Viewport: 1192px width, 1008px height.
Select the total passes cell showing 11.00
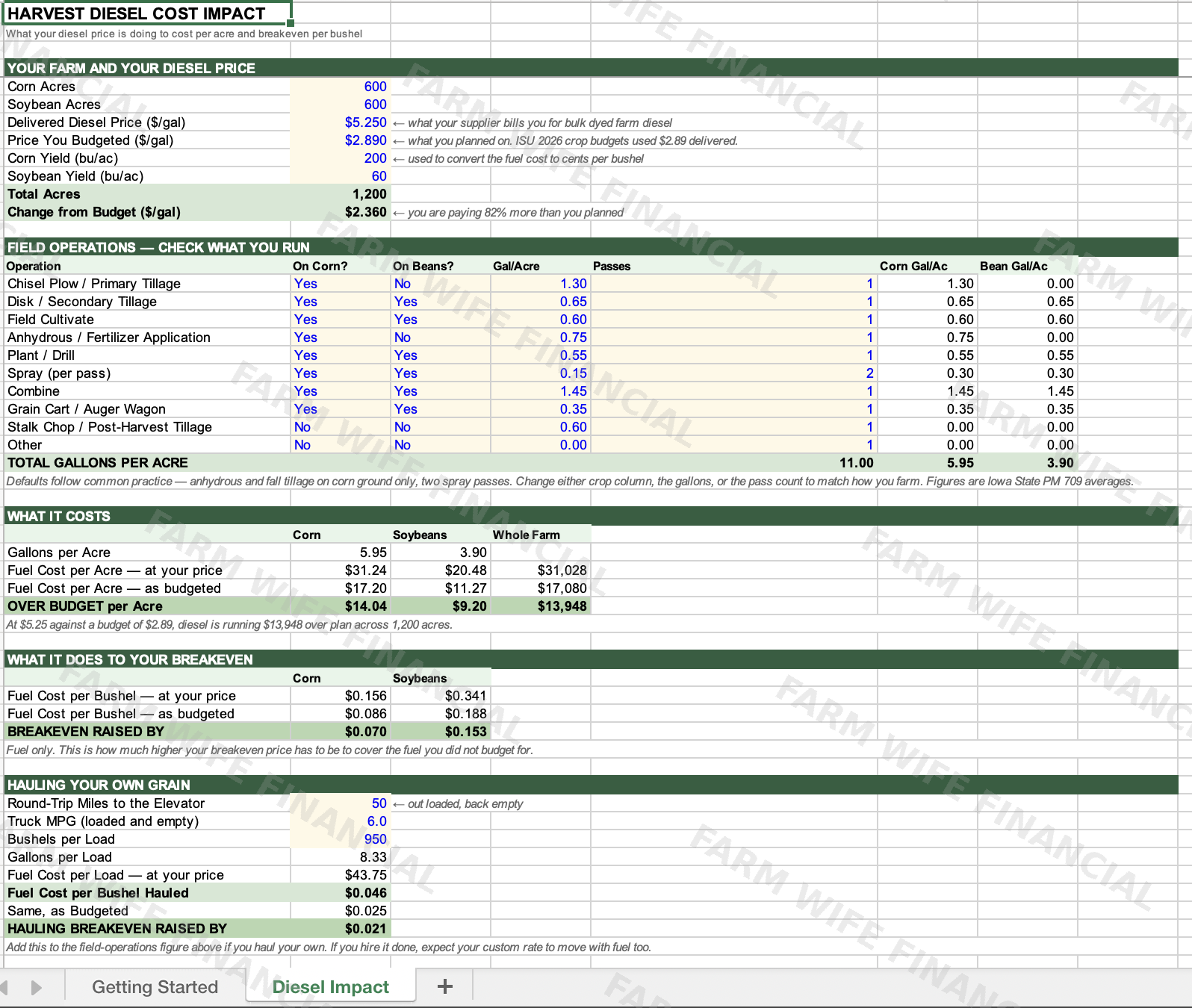click(x=734, y=463)
